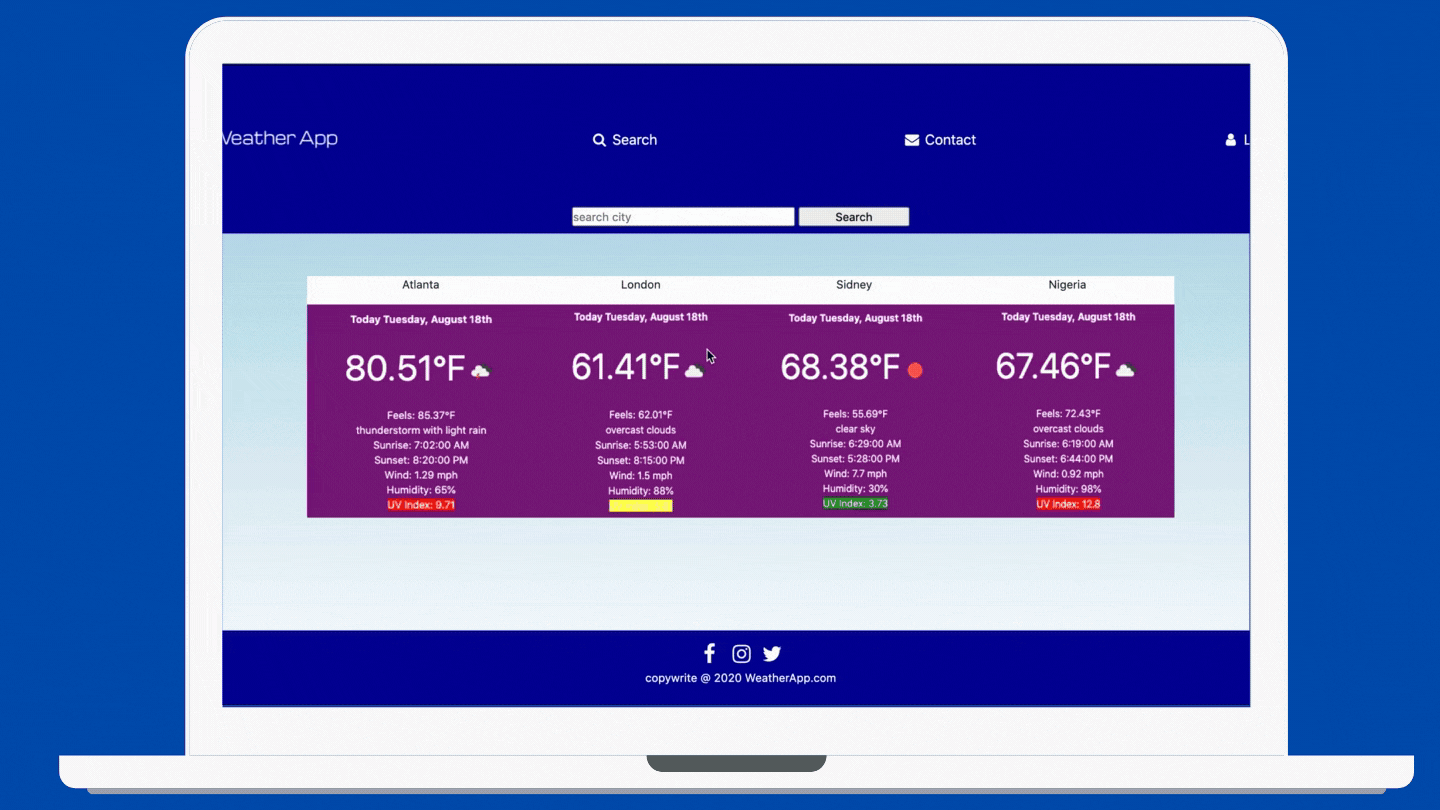Click the magnifying glass Search icon
1440x810 pixels.
click(599, 140)
